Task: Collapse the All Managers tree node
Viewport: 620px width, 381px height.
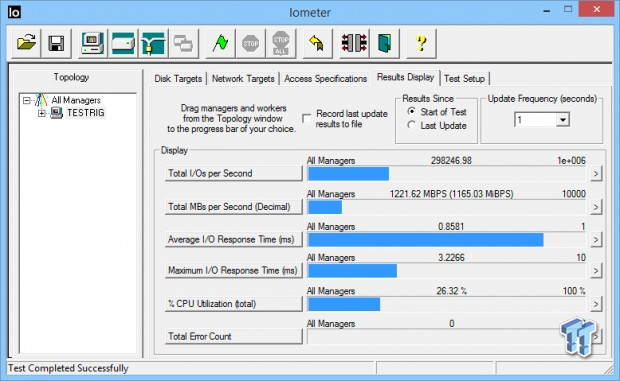Action: (x=26, y=100)
